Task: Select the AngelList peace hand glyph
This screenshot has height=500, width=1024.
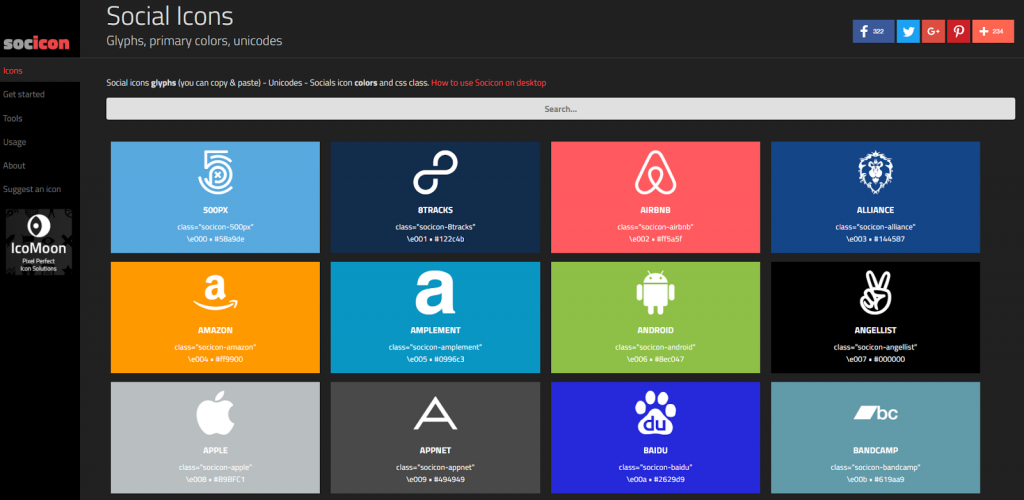Action: [x=875, y=292]
